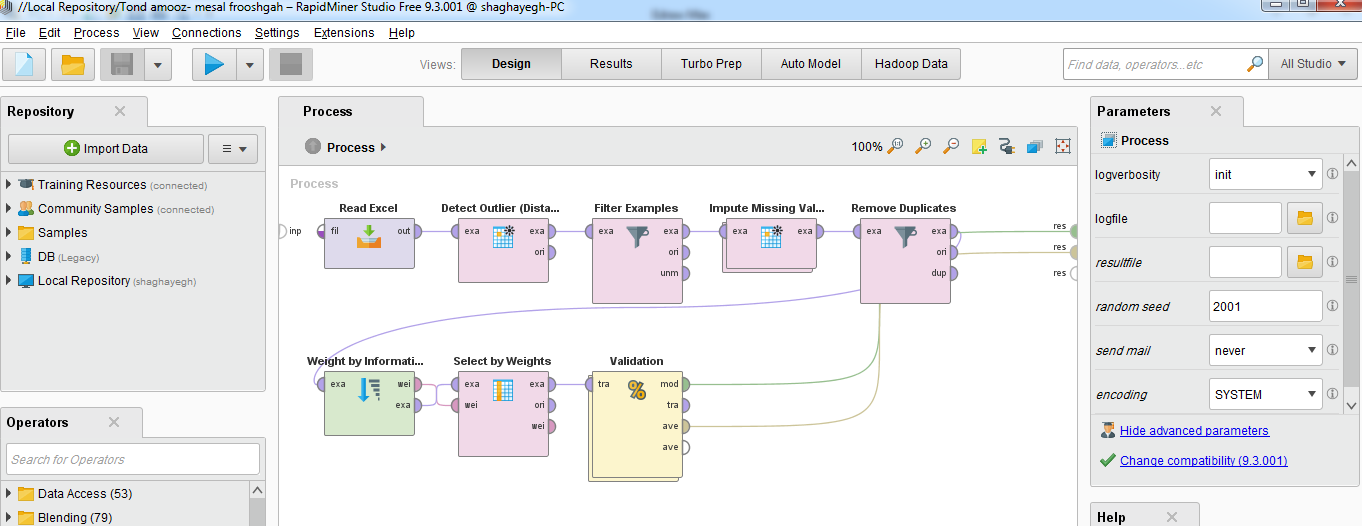
Task: Click the blue stacked operators layout icon
Action: click(1035, 146)
